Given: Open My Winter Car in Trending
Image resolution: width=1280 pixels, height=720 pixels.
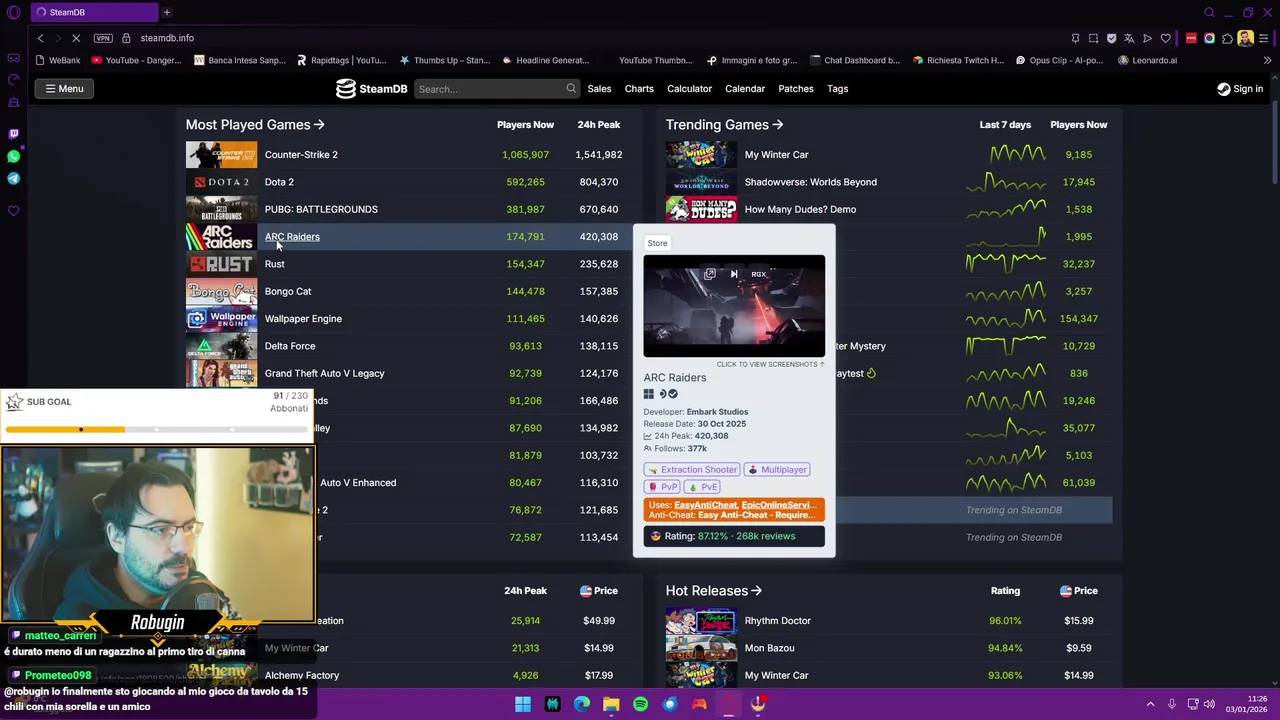Looking at the screenshot, I should pyautogui.click(x=776, y=155).
